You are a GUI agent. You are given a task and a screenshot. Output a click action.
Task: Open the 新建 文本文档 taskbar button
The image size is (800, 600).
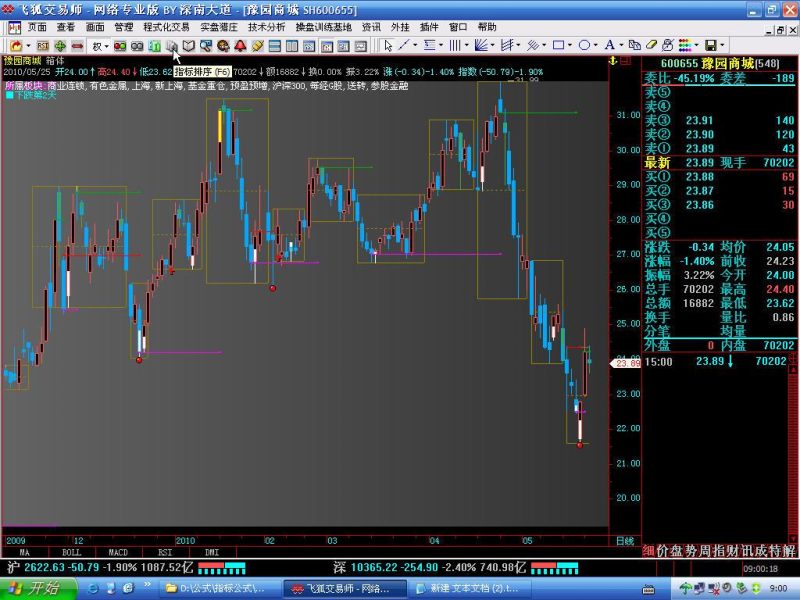[x=470, y=588]
